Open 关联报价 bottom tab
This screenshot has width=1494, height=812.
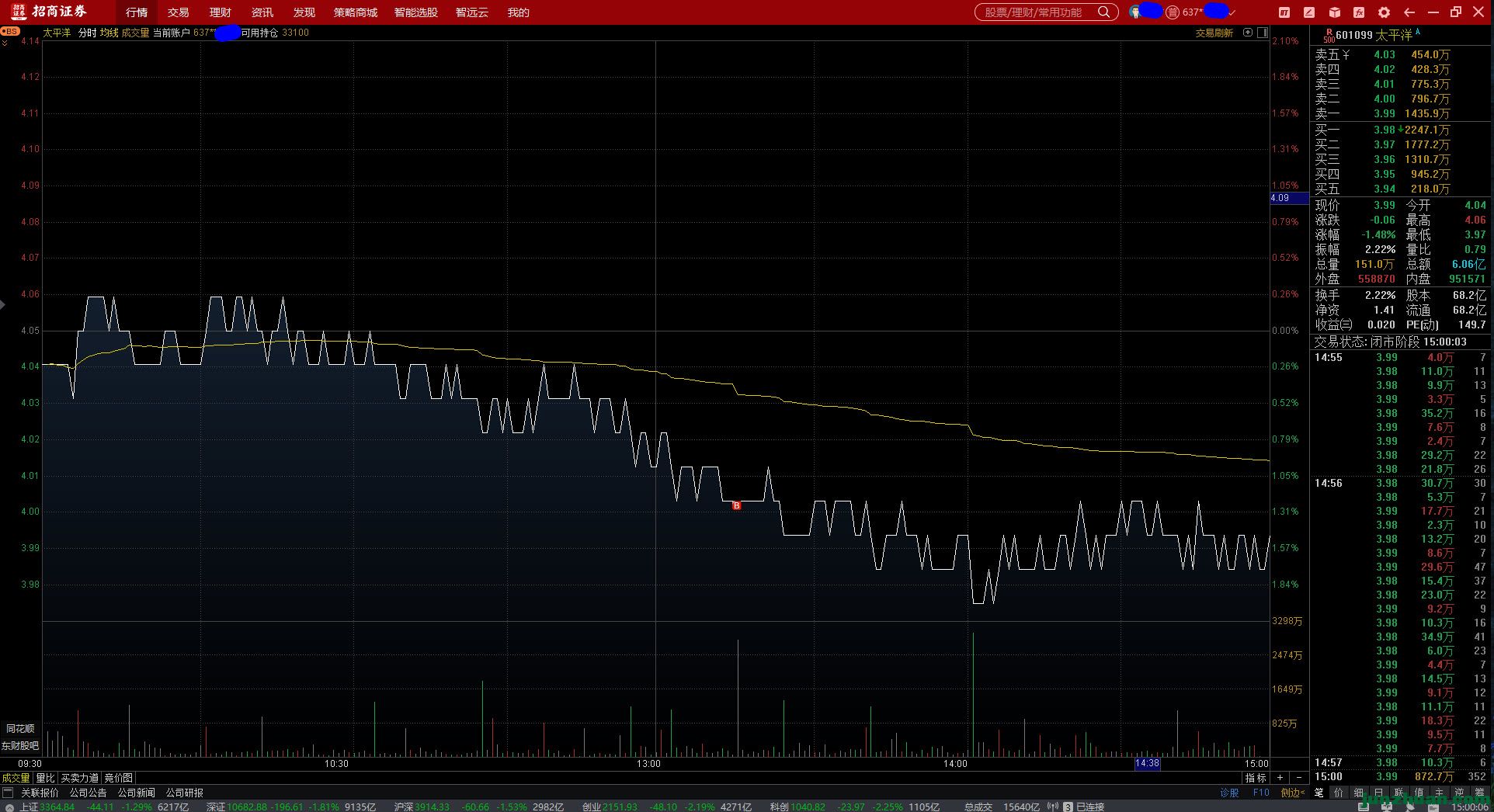[40, 793]
